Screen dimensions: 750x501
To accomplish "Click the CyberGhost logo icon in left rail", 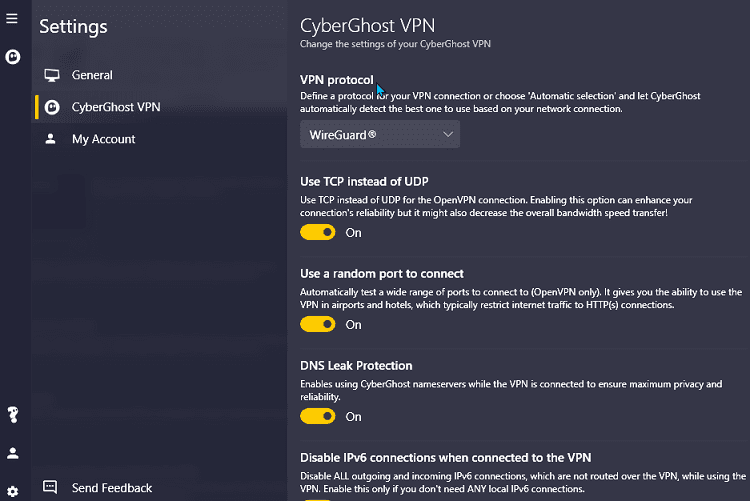I will click(13, 58).
